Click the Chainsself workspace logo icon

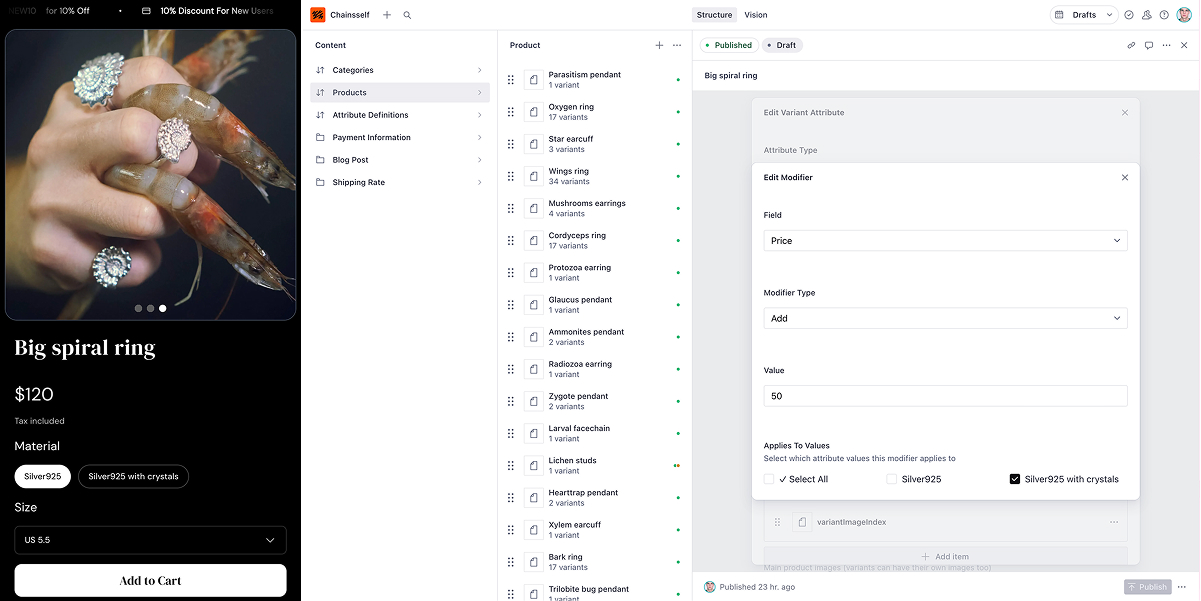coord(319,15)
